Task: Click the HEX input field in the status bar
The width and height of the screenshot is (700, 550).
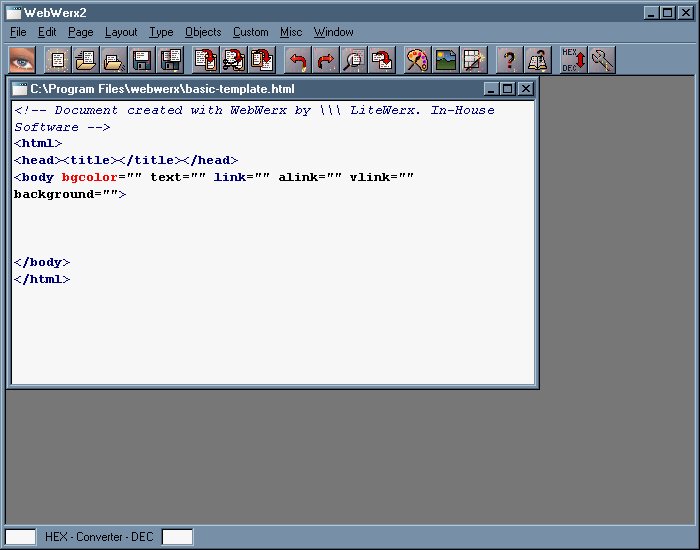Action: [x=21, y=537]
